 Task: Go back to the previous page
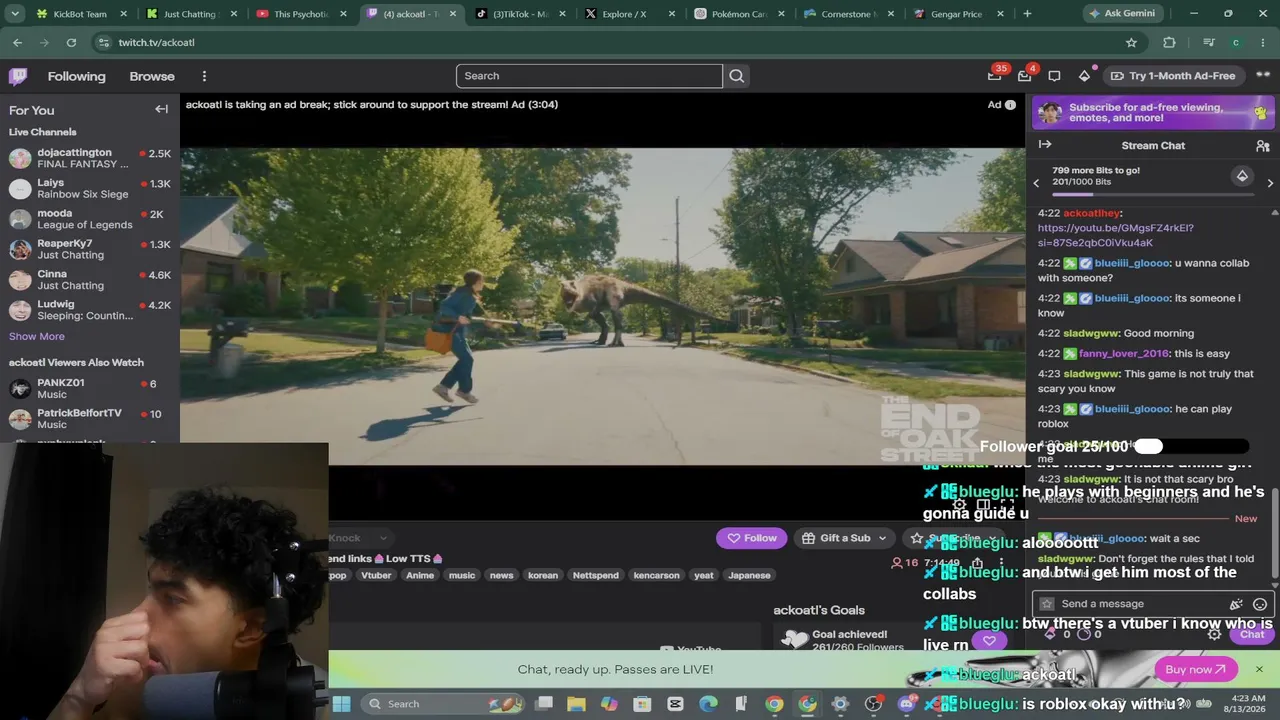click(17, 43)
